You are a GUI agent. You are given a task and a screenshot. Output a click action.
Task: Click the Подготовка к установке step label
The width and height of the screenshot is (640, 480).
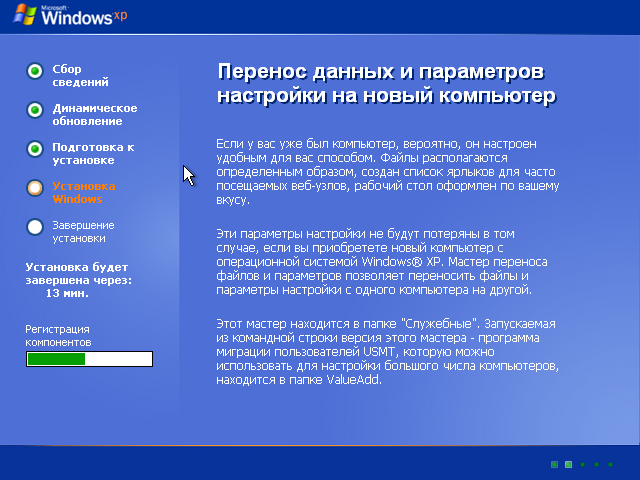(x=93, y=153)
